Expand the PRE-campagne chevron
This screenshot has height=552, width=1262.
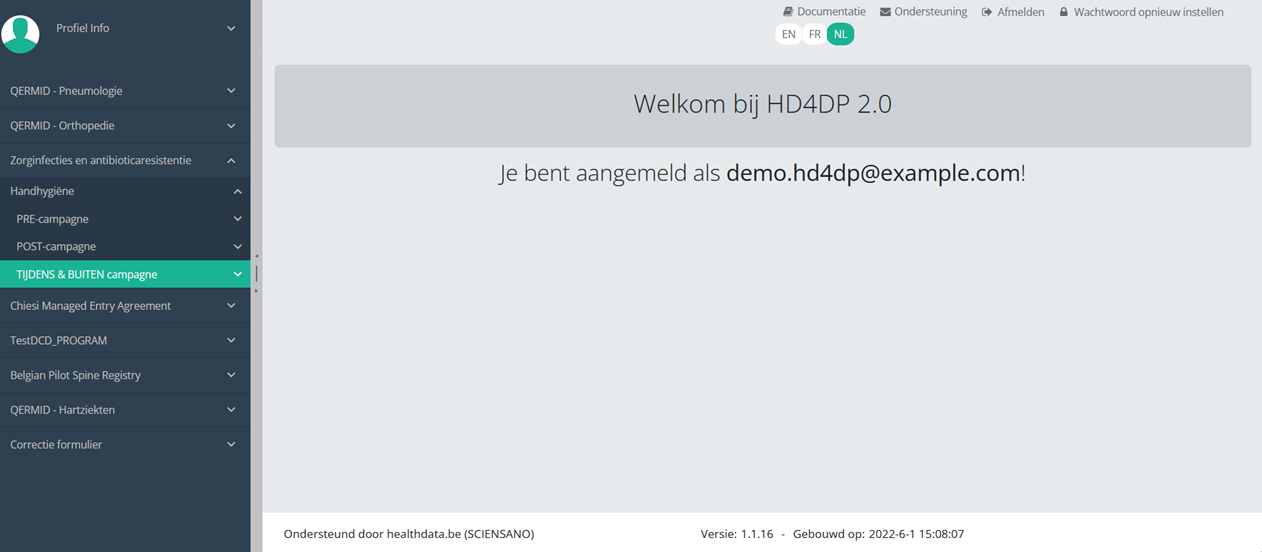point(237,219)
